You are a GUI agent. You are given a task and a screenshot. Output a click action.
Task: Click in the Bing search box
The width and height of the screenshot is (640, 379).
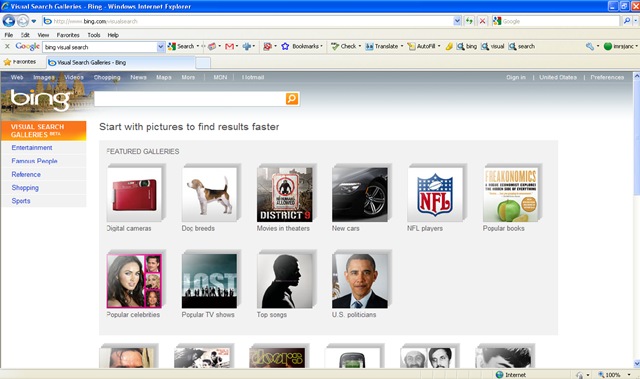pyautogui.click(x=190, y=99)
